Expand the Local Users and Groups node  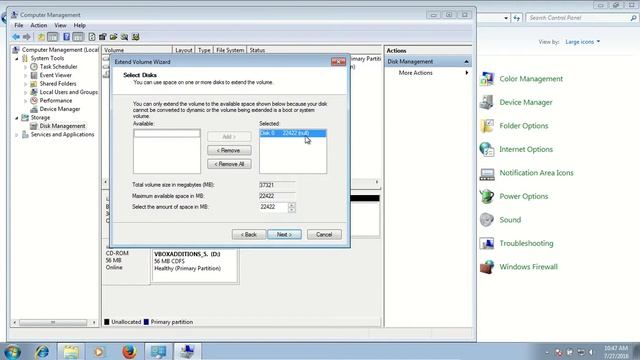(x=26, y=93)
